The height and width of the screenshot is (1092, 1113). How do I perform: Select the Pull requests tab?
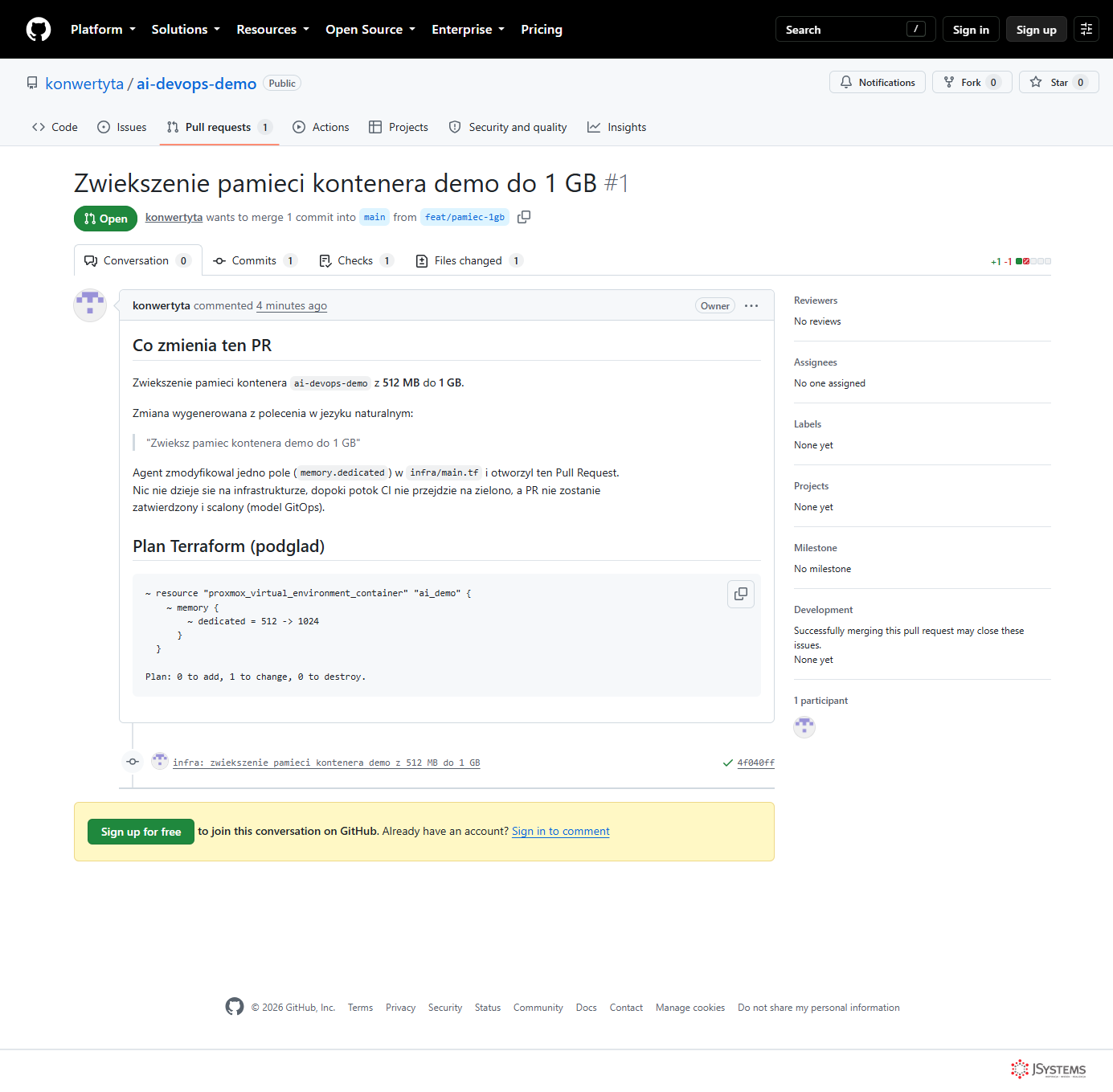[x=219, y=127]
